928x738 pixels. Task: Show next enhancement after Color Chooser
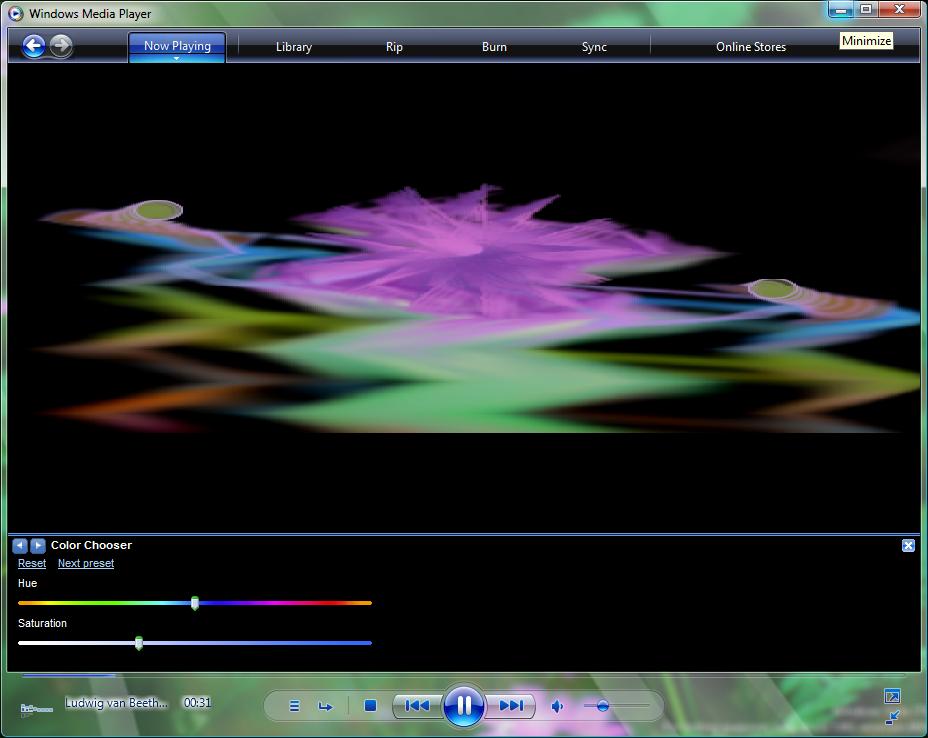[38, 545]
